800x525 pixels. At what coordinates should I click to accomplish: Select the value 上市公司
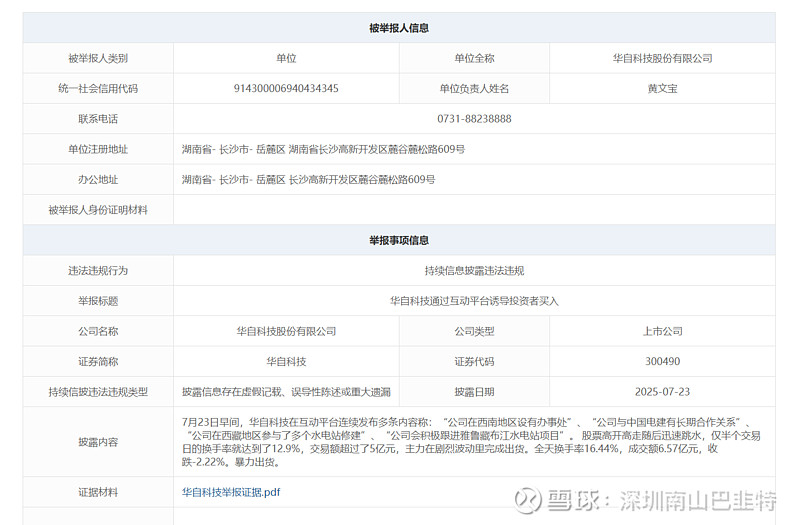click(663, 331)
